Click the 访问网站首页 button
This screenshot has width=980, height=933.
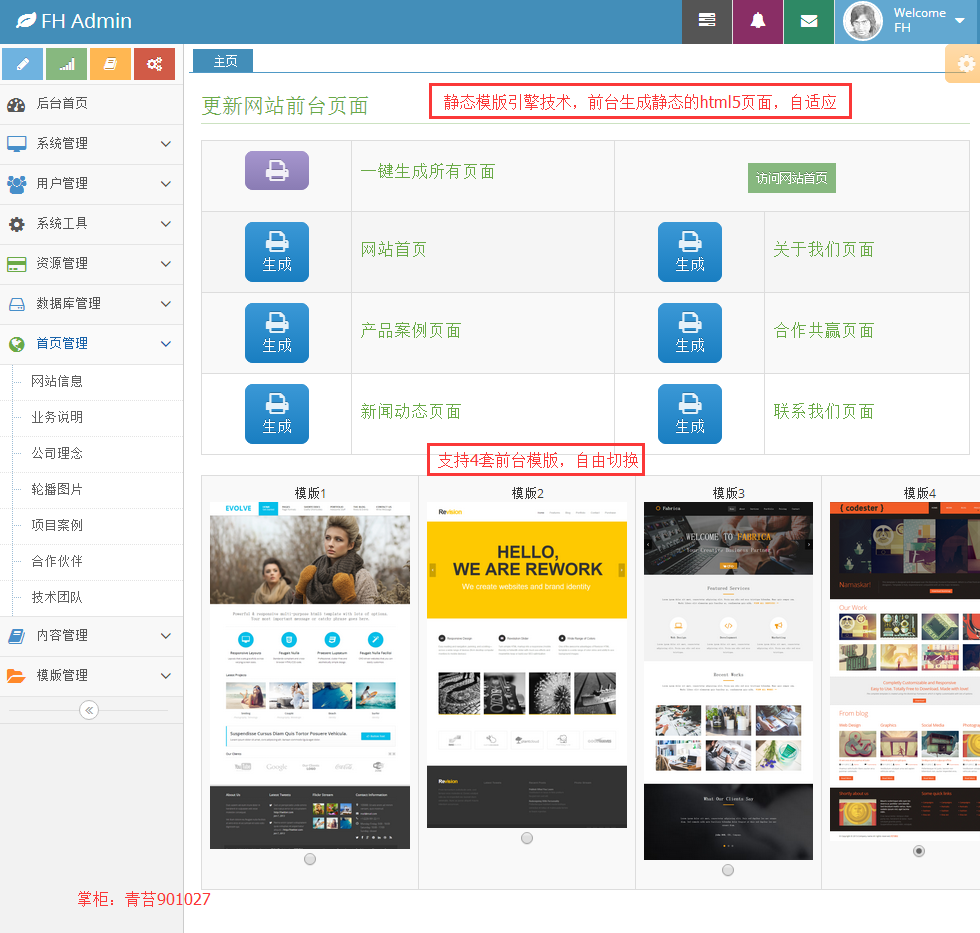[791, 178]
